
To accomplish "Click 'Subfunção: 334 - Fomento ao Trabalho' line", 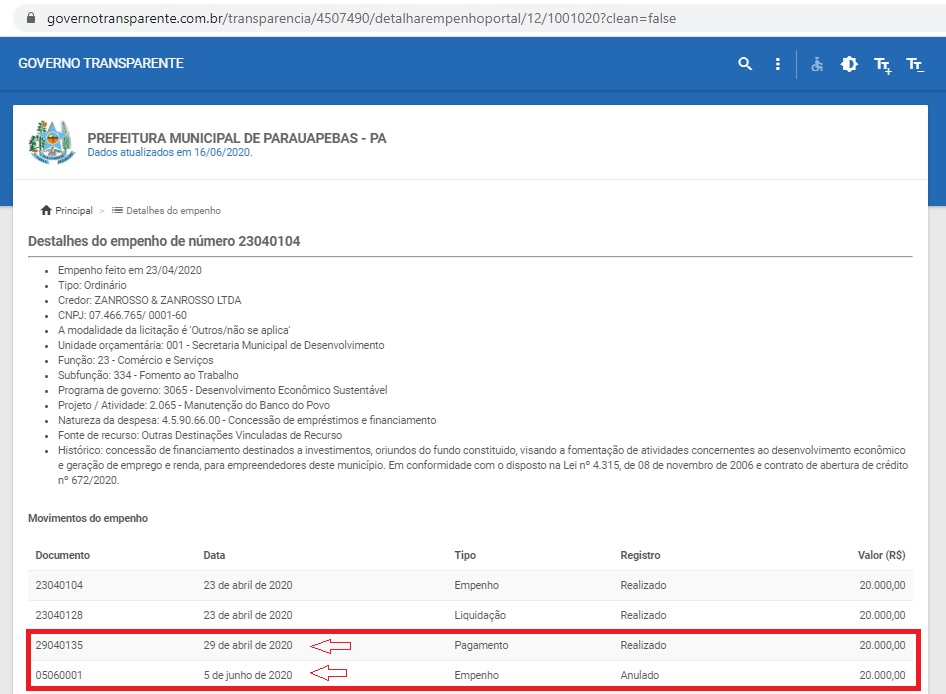I will click(148, 375).
